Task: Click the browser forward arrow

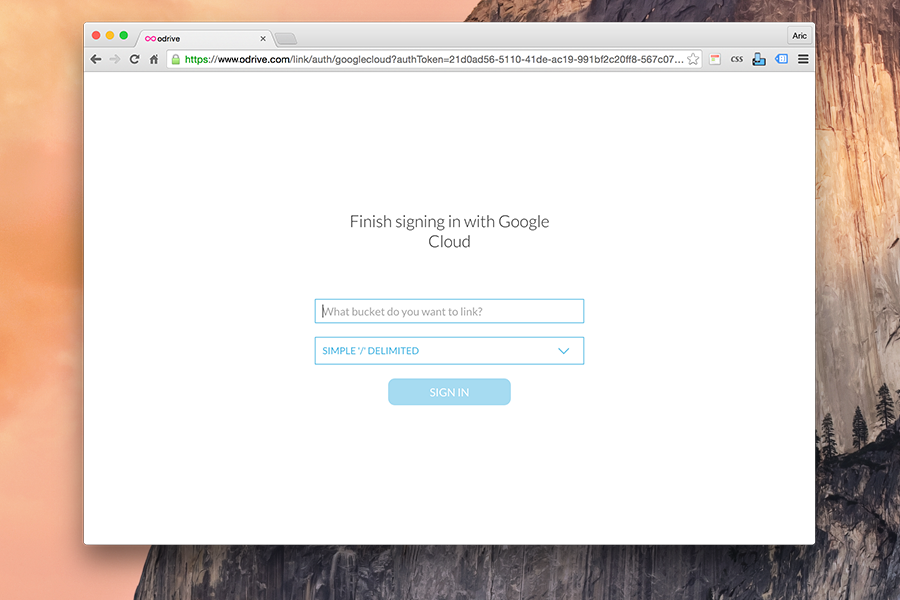Action: (x=115, y=59)
